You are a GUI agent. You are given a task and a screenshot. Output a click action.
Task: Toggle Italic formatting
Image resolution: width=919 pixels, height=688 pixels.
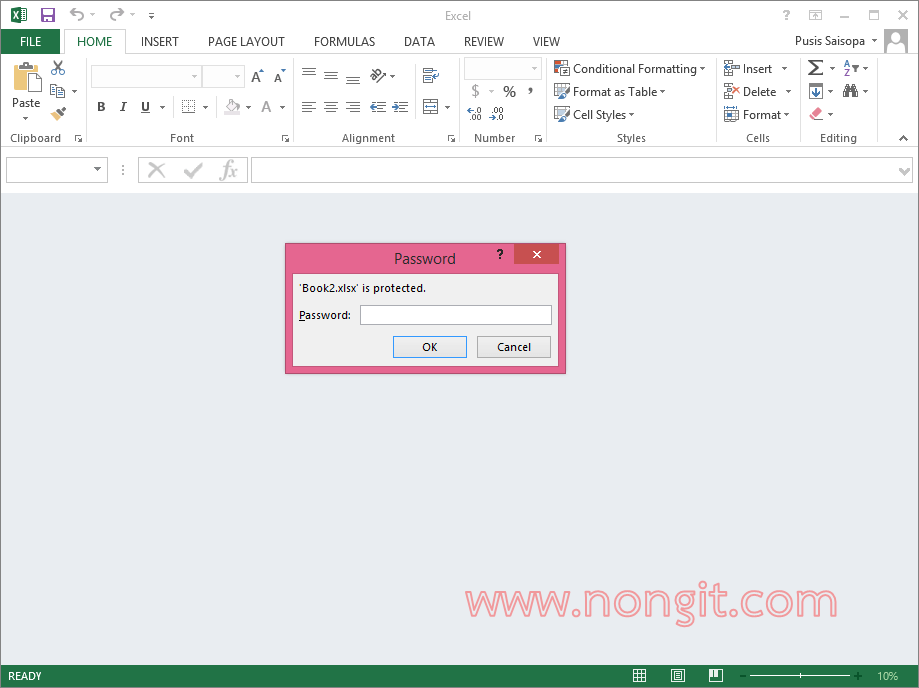coord(123,107)
